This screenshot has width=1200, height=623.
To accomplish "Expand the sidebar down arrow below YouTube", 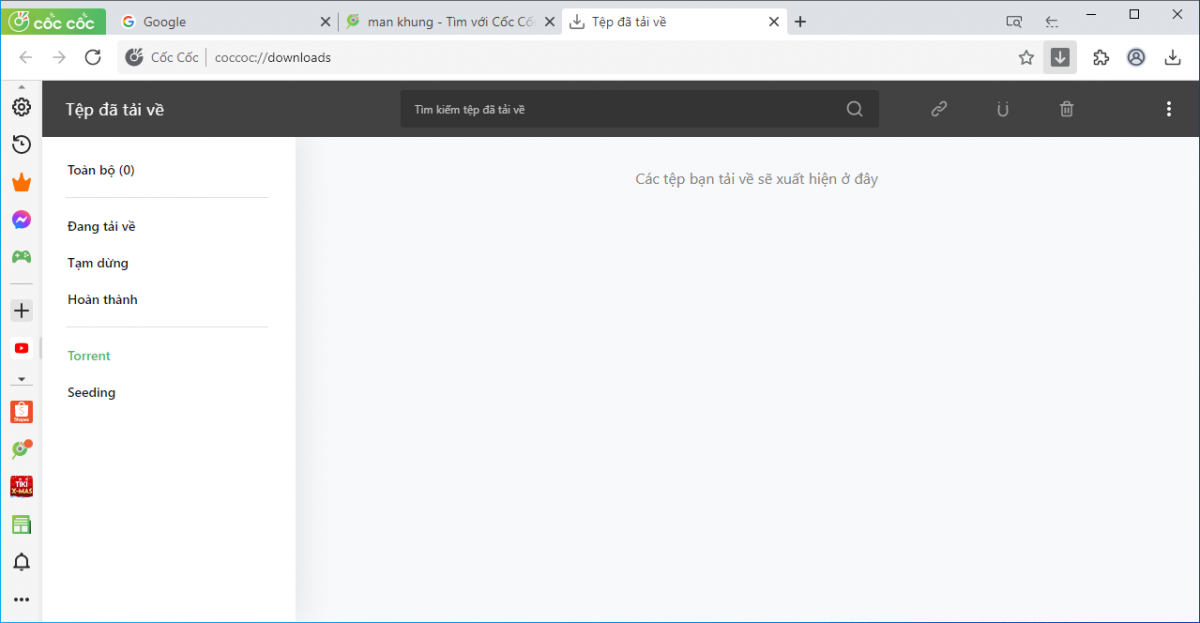I will click(21, 380).
